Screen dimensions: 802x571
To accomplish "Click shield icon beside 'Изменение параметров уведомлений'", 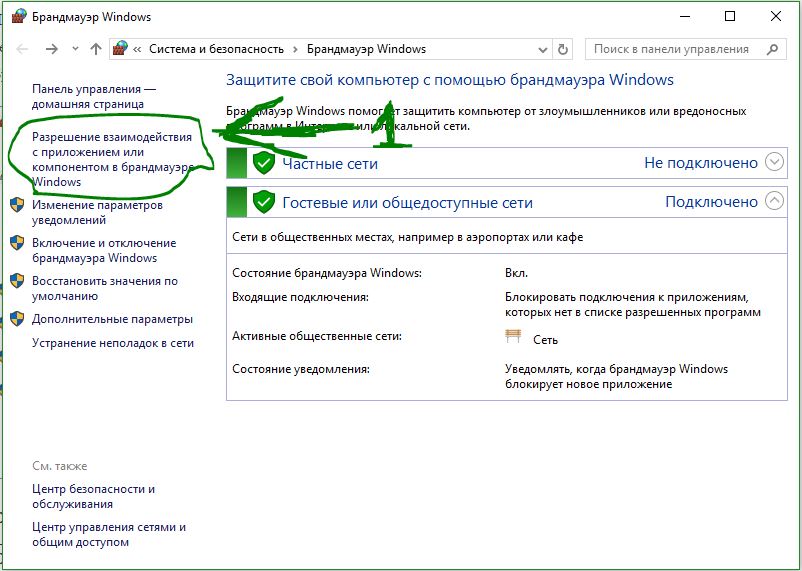I will (17, 205).
